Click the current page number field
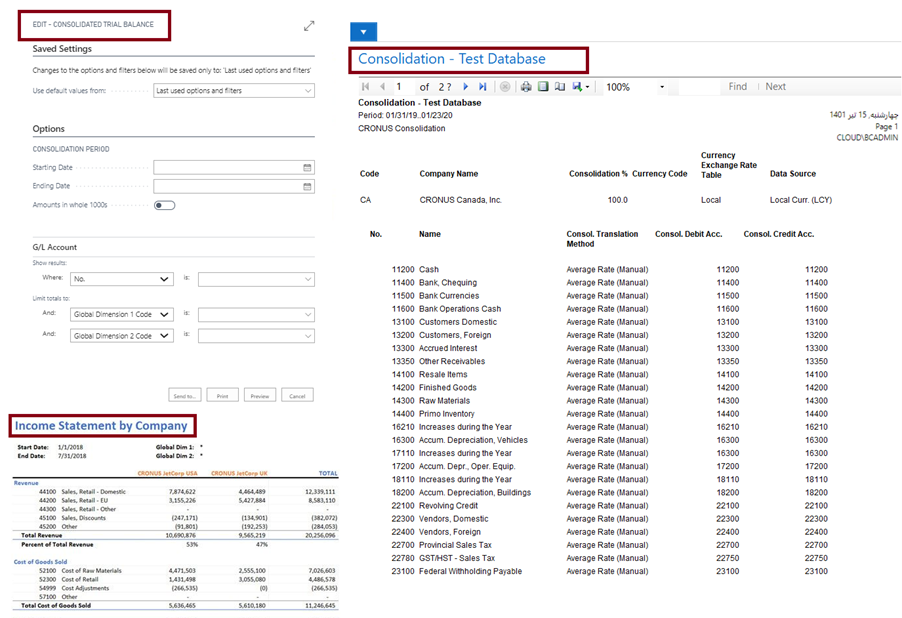This screenshot has width=902, height=618. 404,87
